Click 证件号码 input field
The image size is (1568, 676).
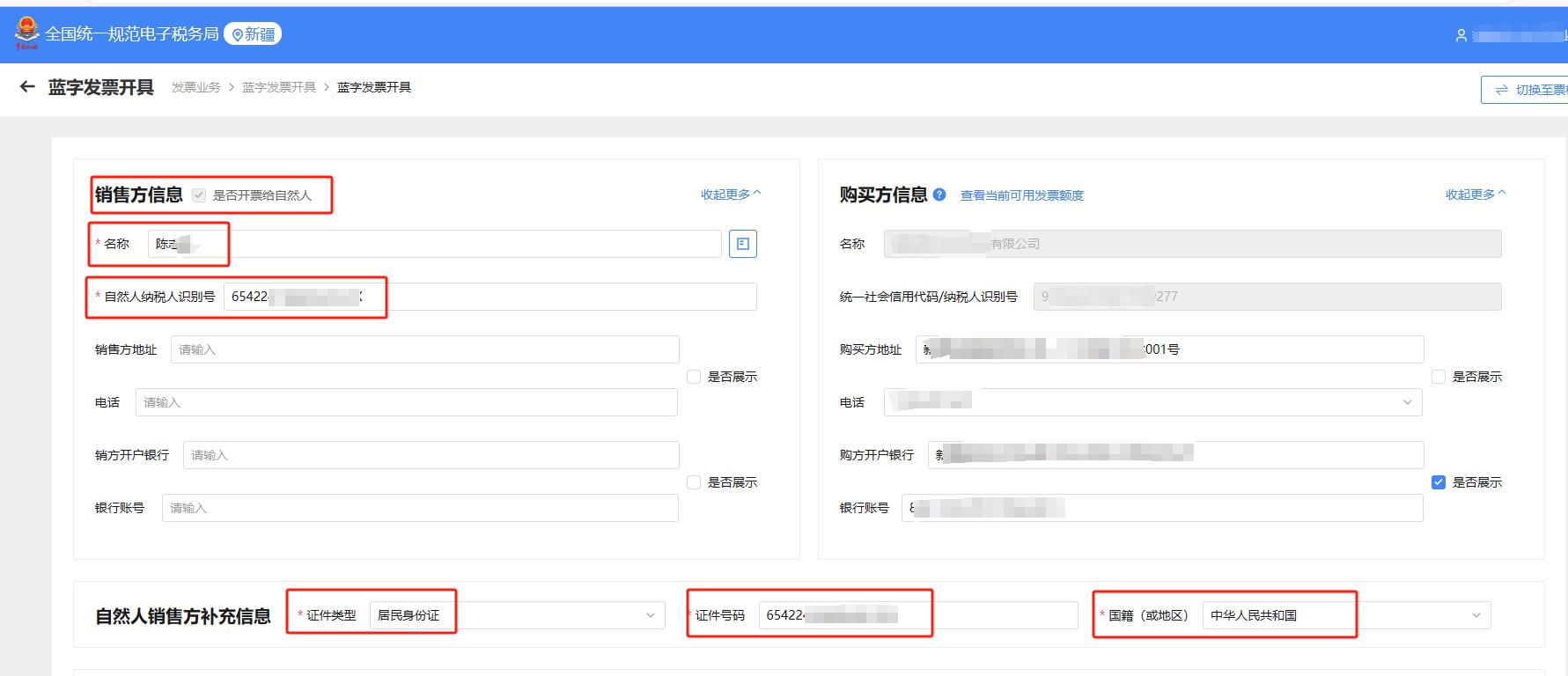(918, 615)
